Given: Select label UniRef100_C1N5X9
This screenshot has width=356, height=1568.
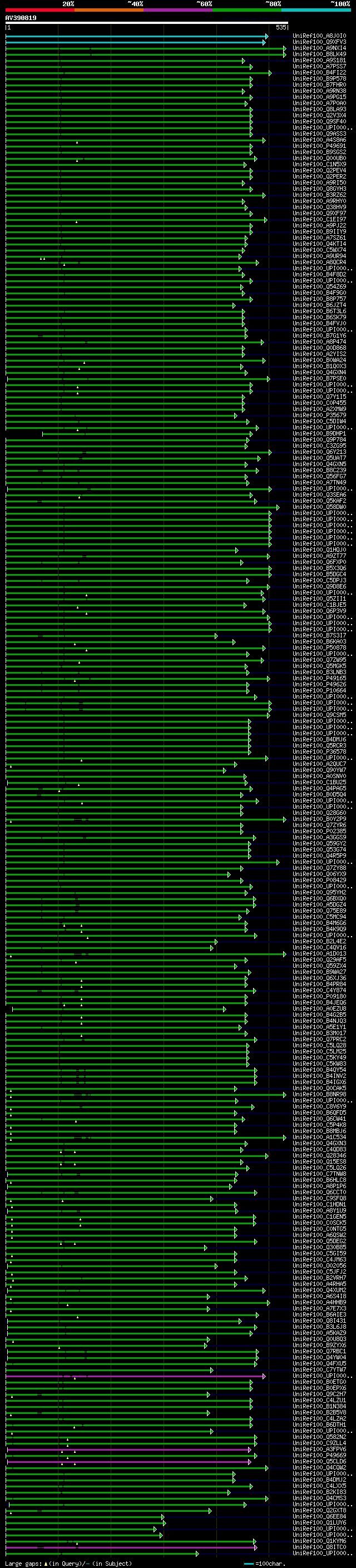Looking at the screenshot, I should [319, 164].
